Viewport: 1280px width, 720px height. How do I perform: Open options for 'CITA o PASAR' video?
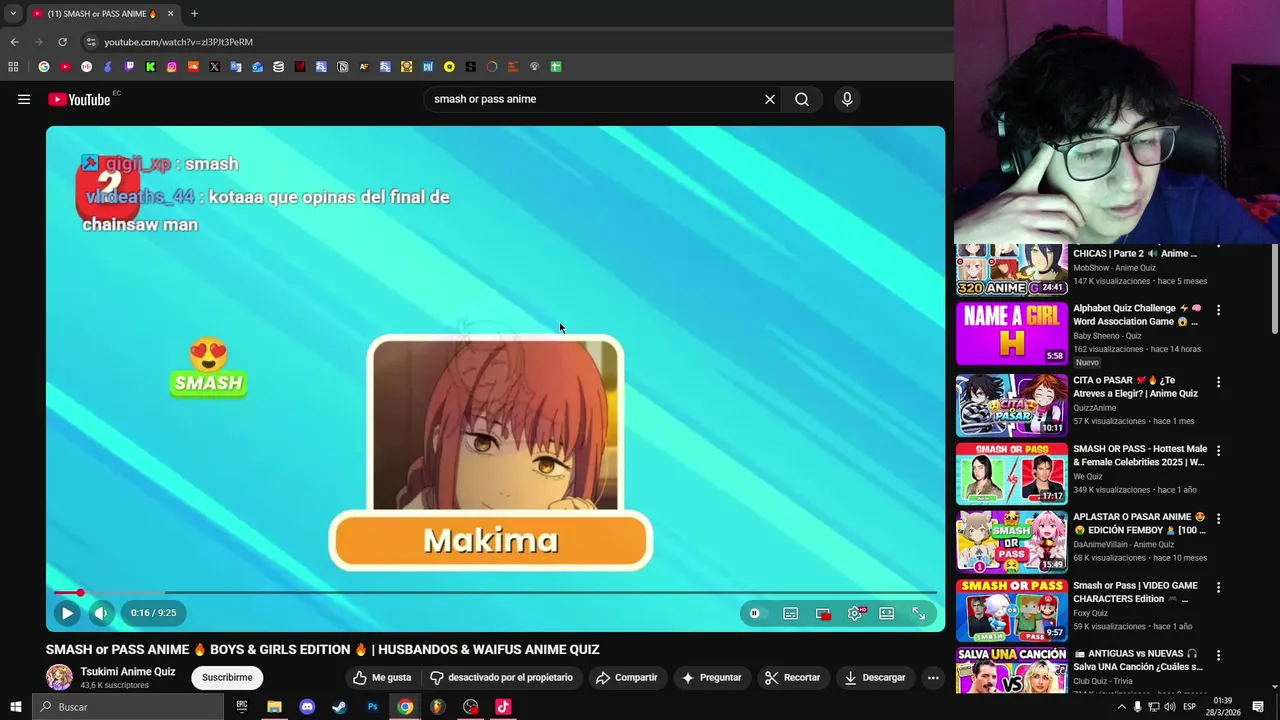click(1218, 382)
